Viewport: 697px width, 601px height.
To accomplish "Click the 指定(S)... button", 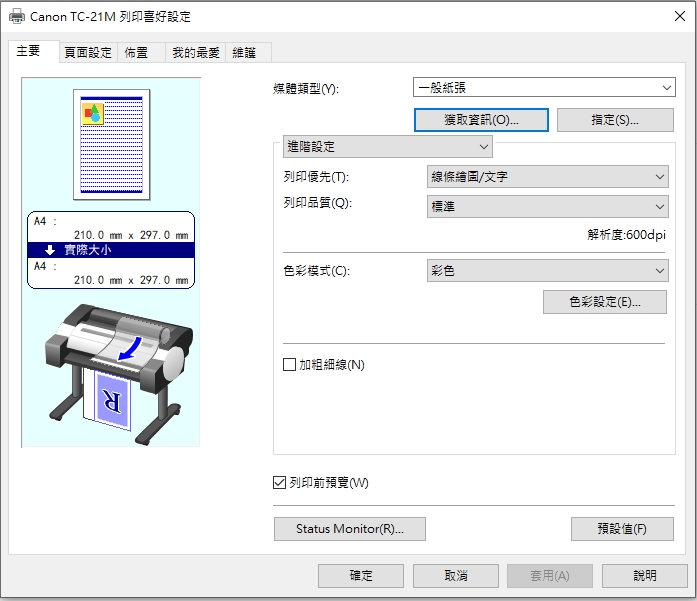I will pyautogui.click(x=615, y=120).
